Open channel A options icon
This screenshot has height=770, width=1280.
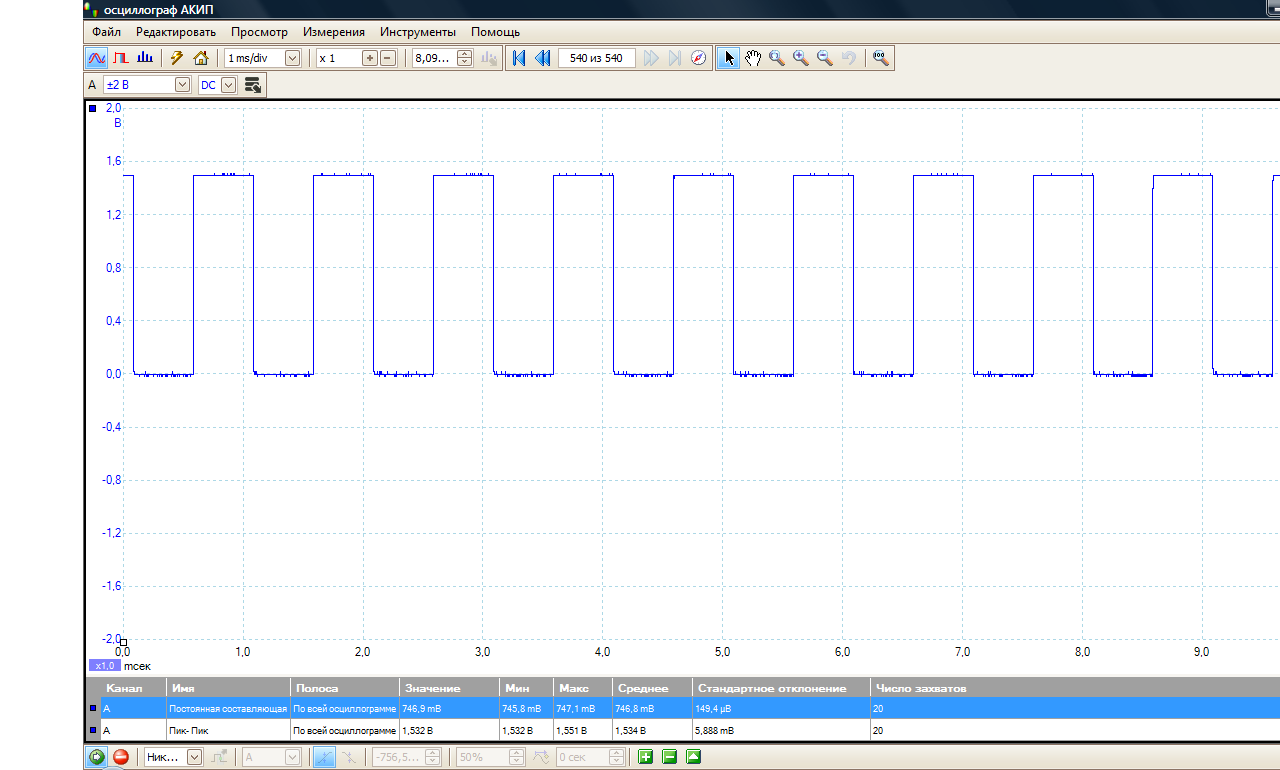(x=253, y=85)
